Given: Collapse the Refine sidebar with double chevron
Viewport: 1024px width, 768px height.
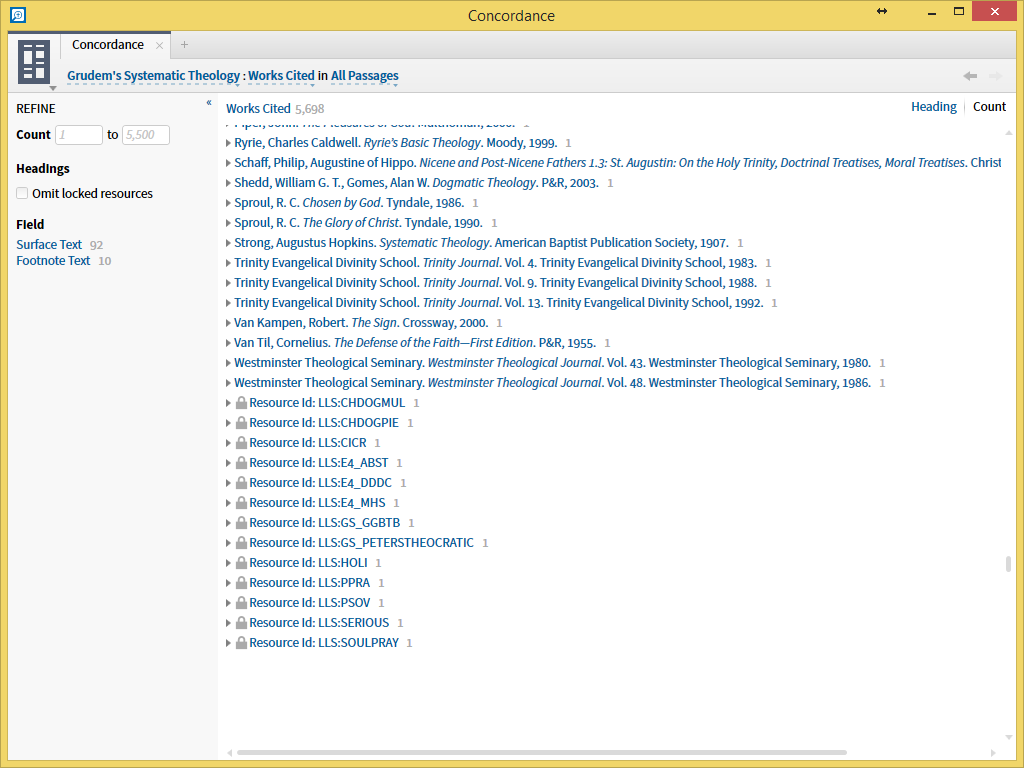Looking at the screenshot, I should pos(209,103).
